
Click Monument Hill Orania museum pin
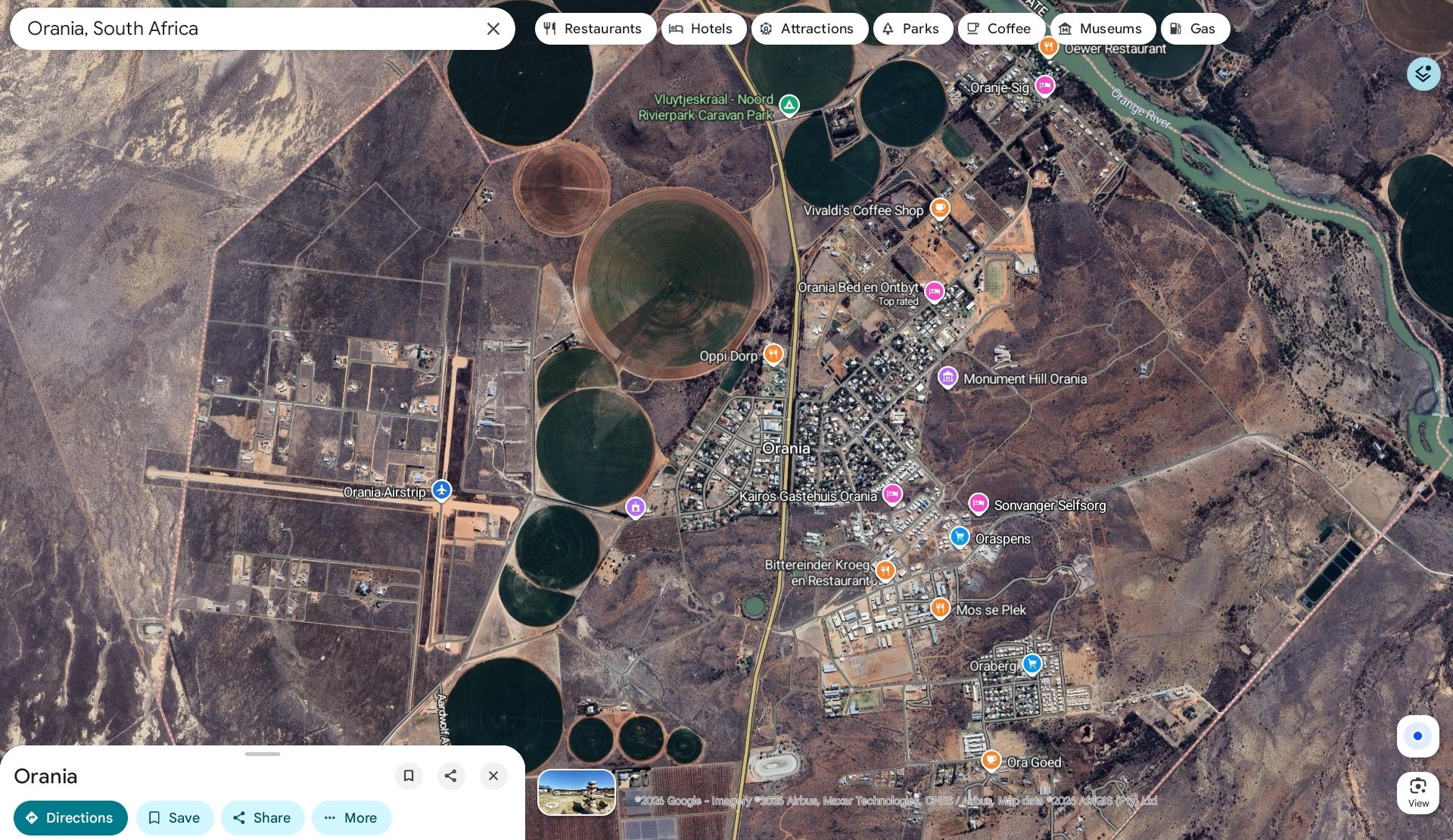pos(947,377)
